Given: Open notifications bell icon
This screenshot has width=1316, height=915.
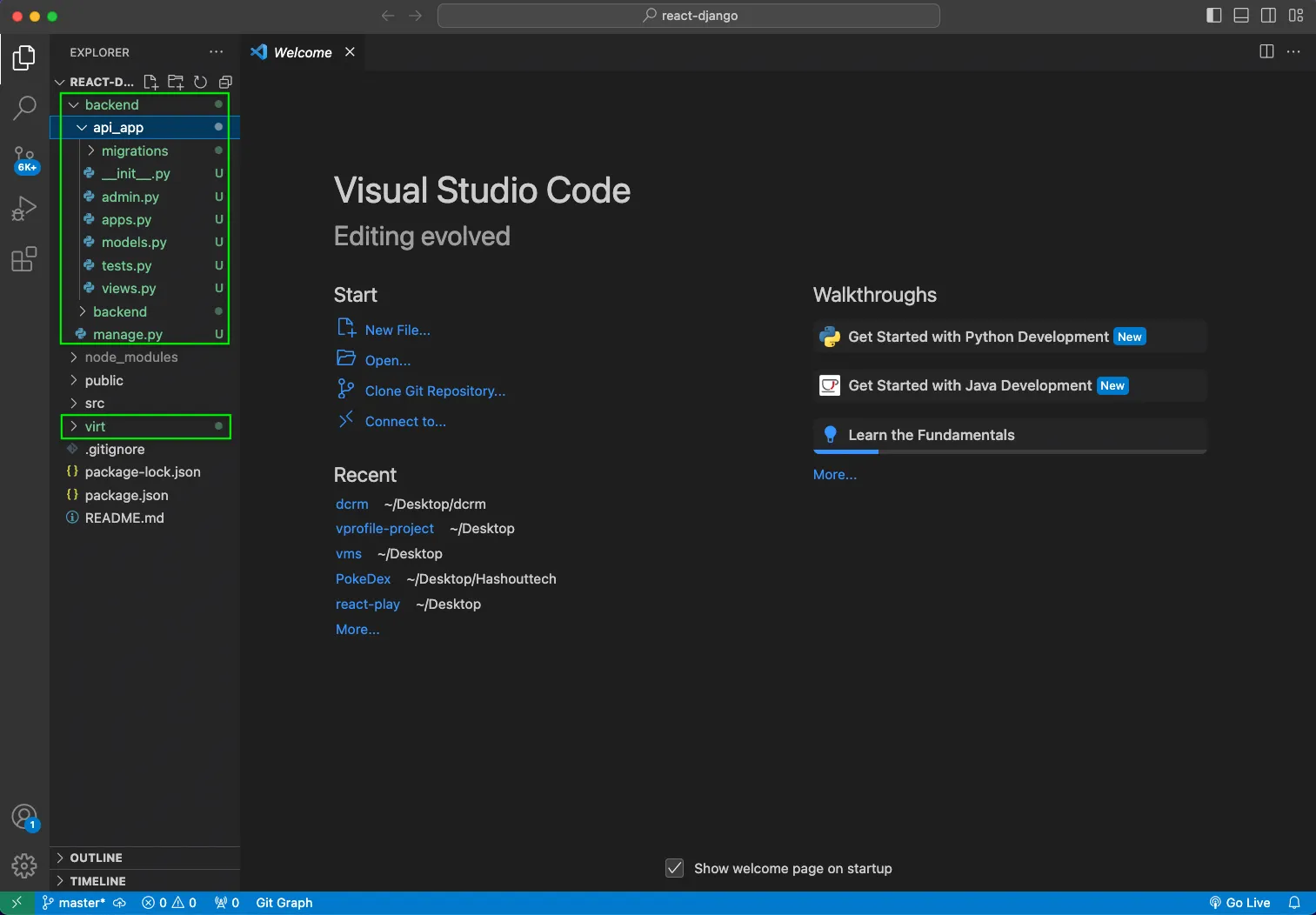Looking at the screenshot, I should click(x=1294, y=903).
